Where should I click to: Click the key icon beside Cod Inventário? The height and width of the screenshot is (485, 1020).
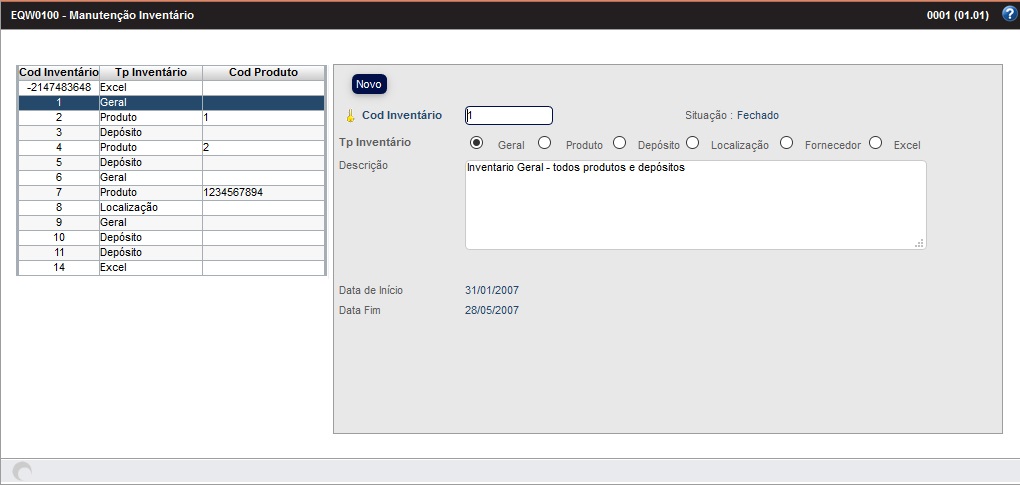[x=350, y=116]
